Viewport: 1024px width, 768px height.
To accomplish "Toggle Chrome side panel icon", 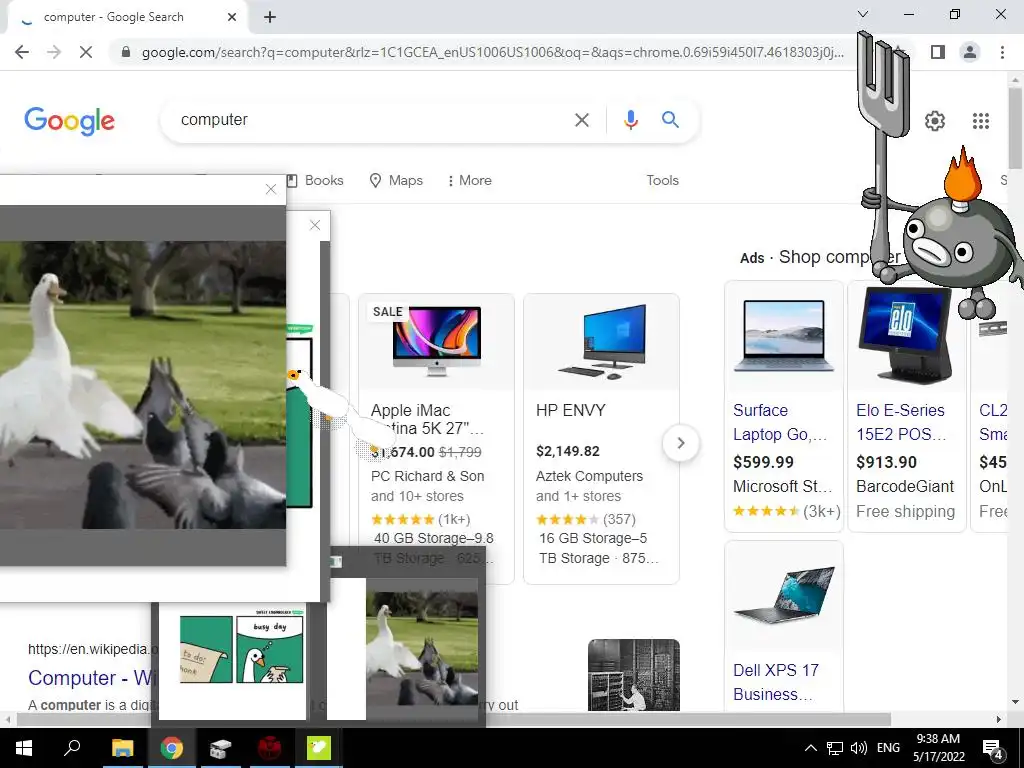I will (x=938, y=52).
